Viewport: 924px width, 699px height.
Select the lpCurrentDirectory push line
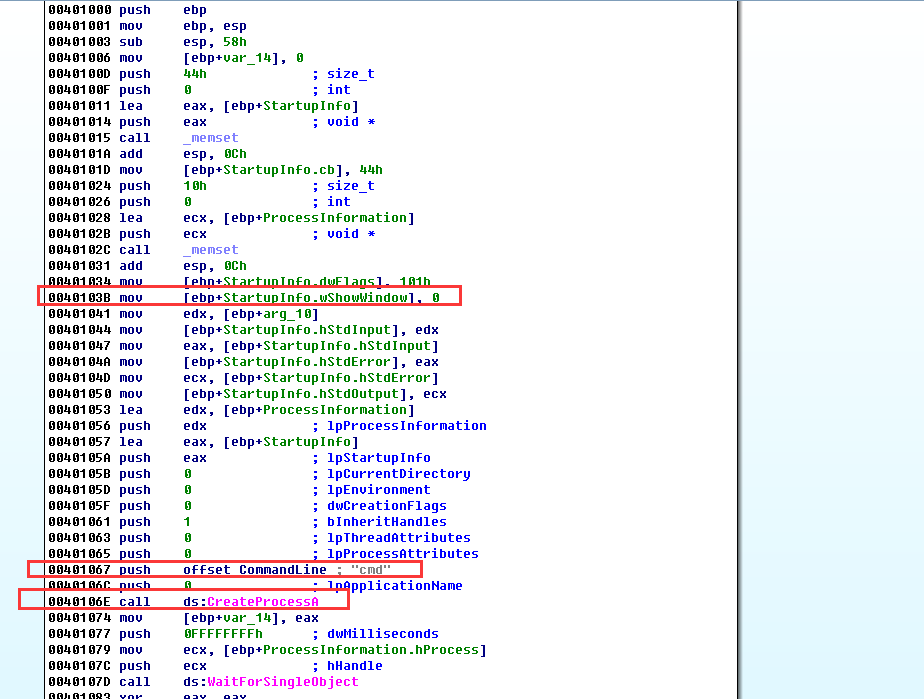pyautogui.click(x=259, y=473)
